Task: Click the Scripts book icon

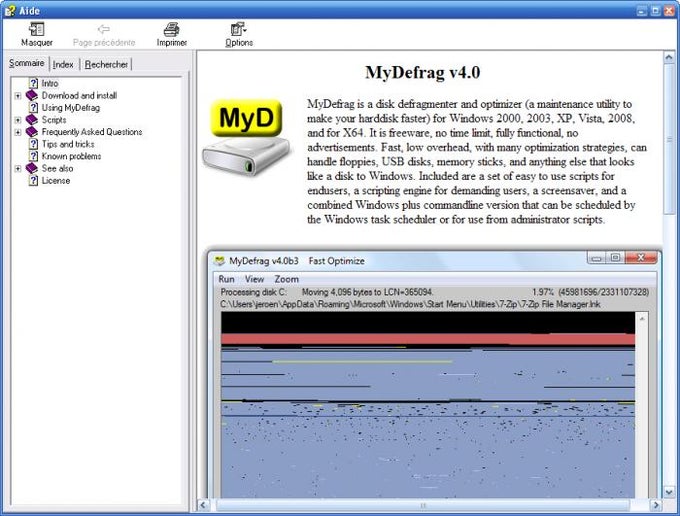Action: pos(32,119)
